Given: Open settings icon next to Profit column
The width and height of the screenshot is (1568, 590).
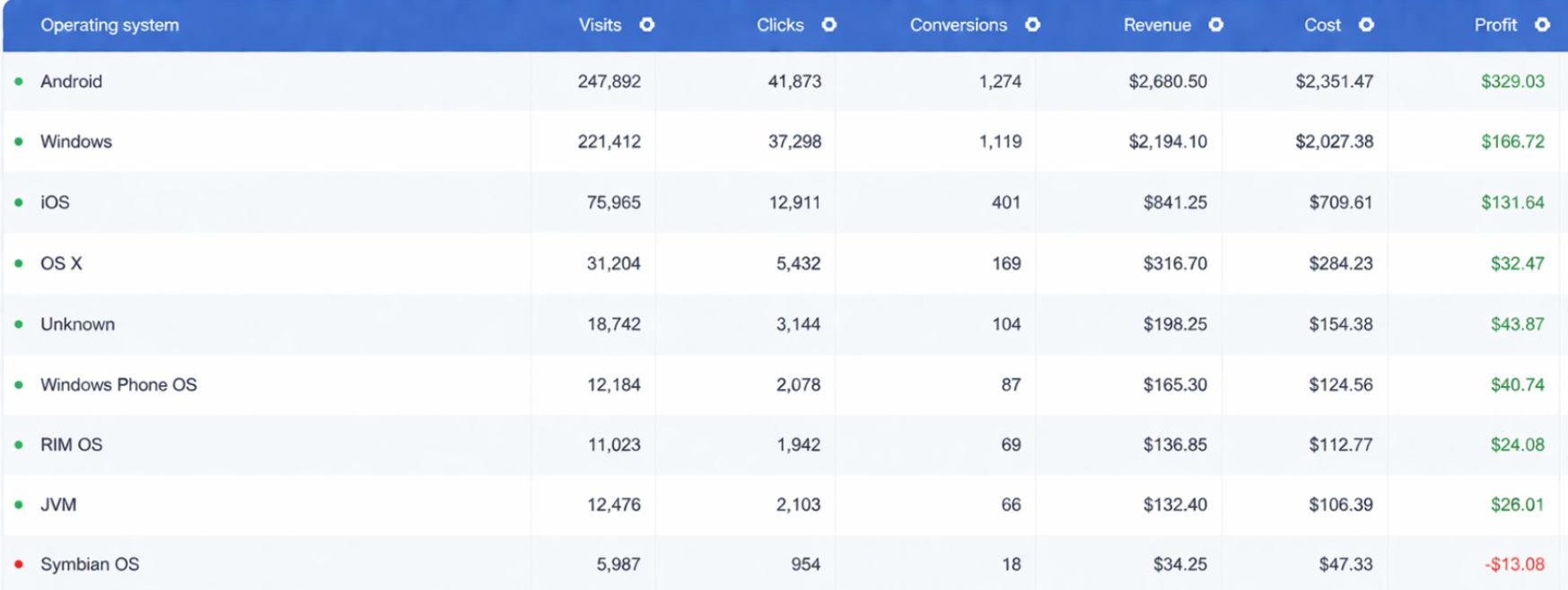Looking at the screenshot, I should point(1542,25).
